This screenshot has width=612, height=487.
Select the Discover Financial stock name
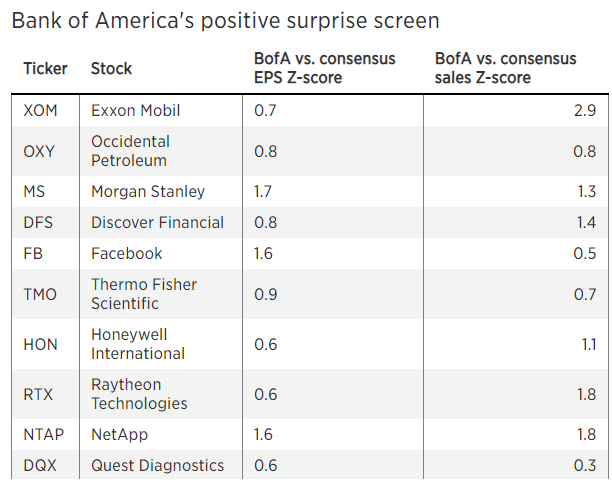pyautogui.click(x=157, y=223)
